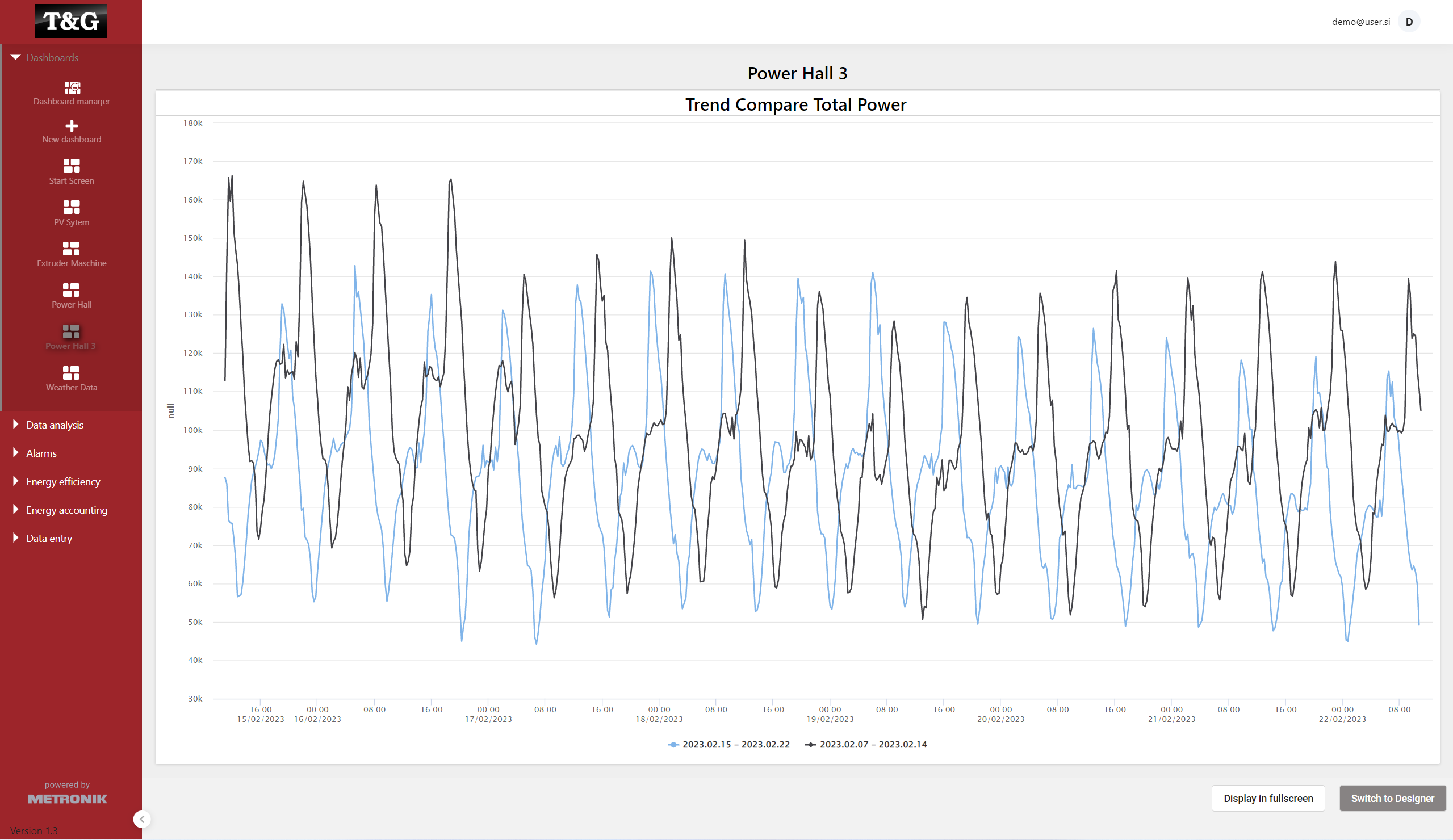Click the T&G logo icon

[x=71, y=22]
